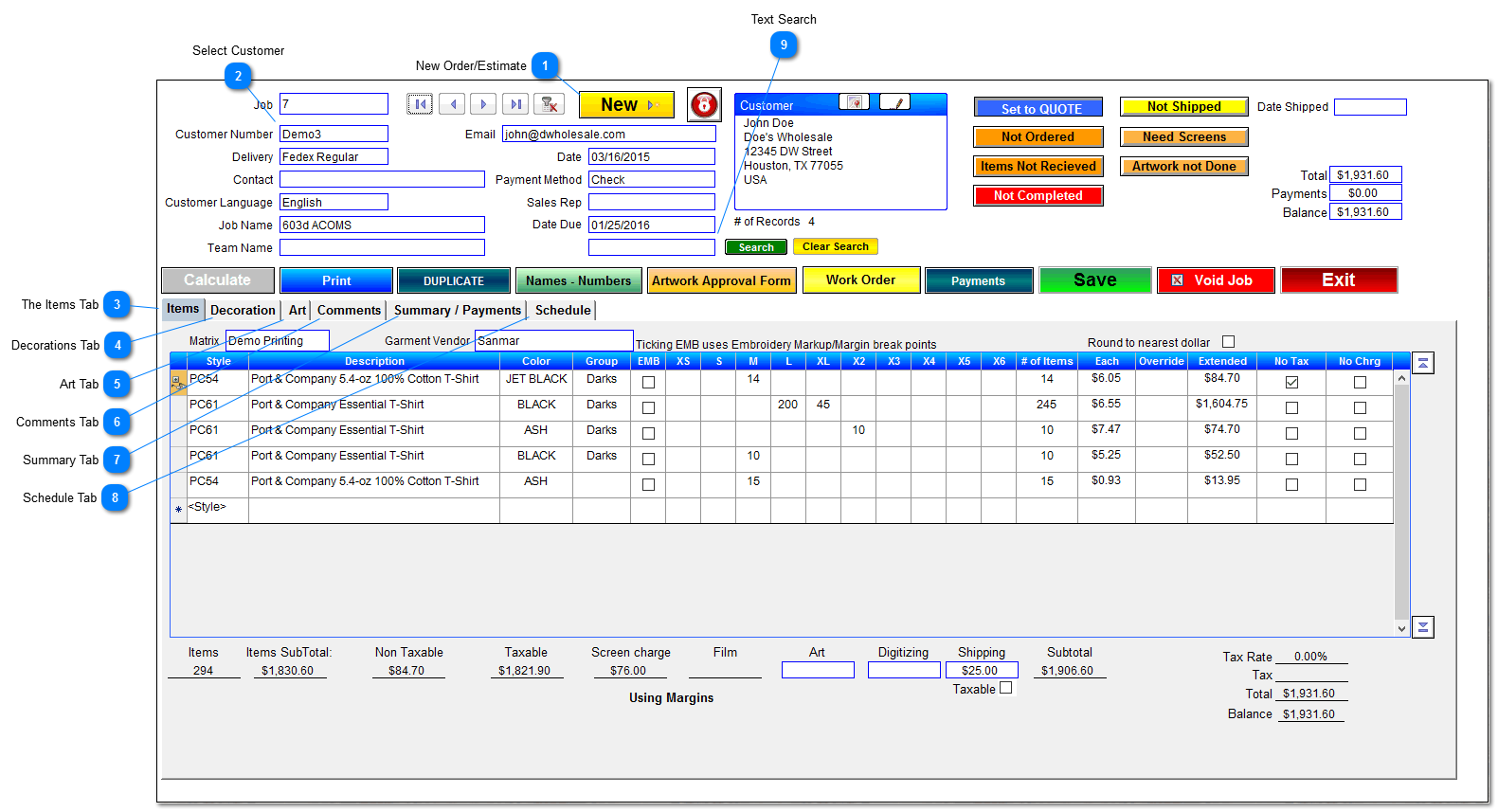
Task: Jump to top of items grid
Action: point(1422,363)
